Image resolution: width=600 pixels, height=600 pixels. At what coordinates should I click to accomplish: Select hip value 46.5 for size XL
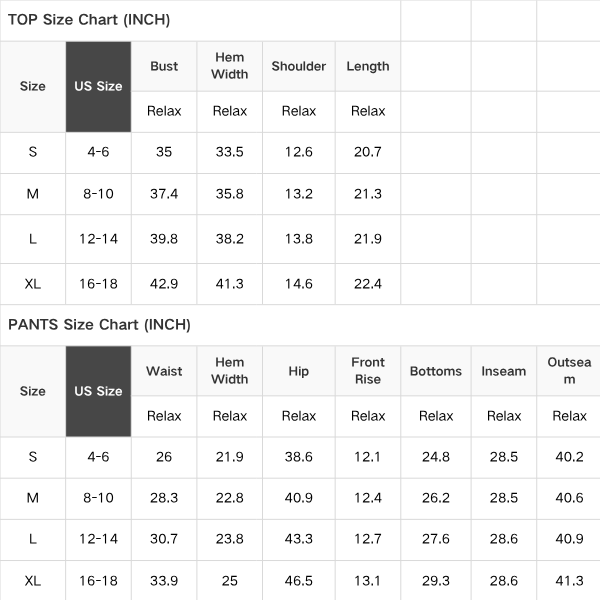[299, 581]
